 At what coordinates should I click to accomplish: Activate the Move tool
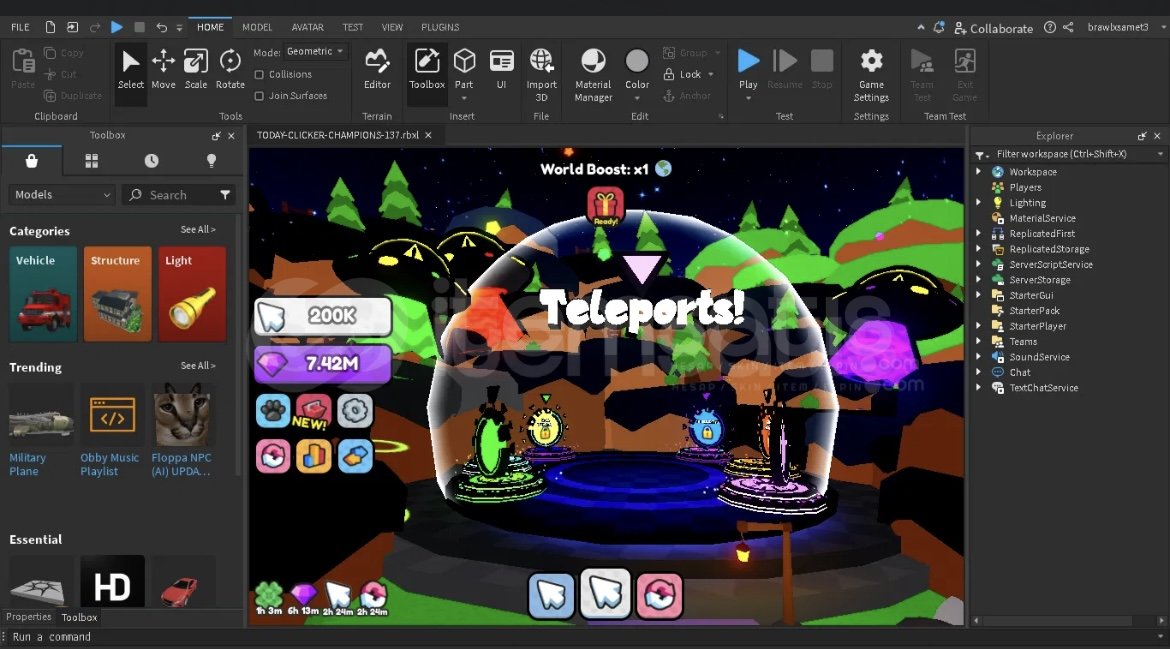(163, 69)
